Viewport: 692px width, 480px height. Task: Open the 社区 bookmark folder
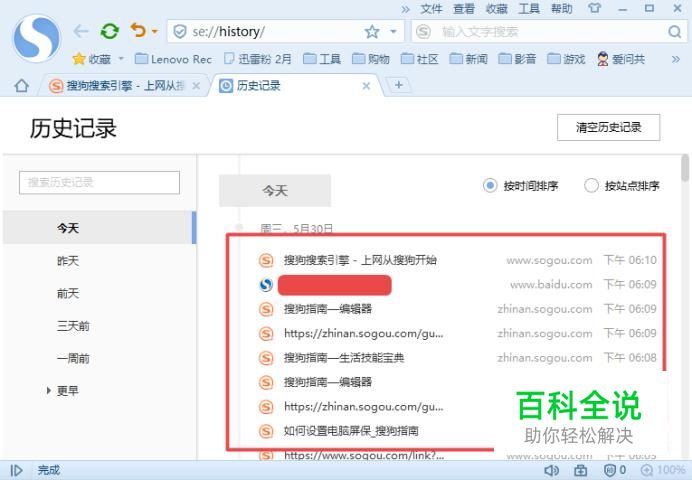tap(419, 59)
